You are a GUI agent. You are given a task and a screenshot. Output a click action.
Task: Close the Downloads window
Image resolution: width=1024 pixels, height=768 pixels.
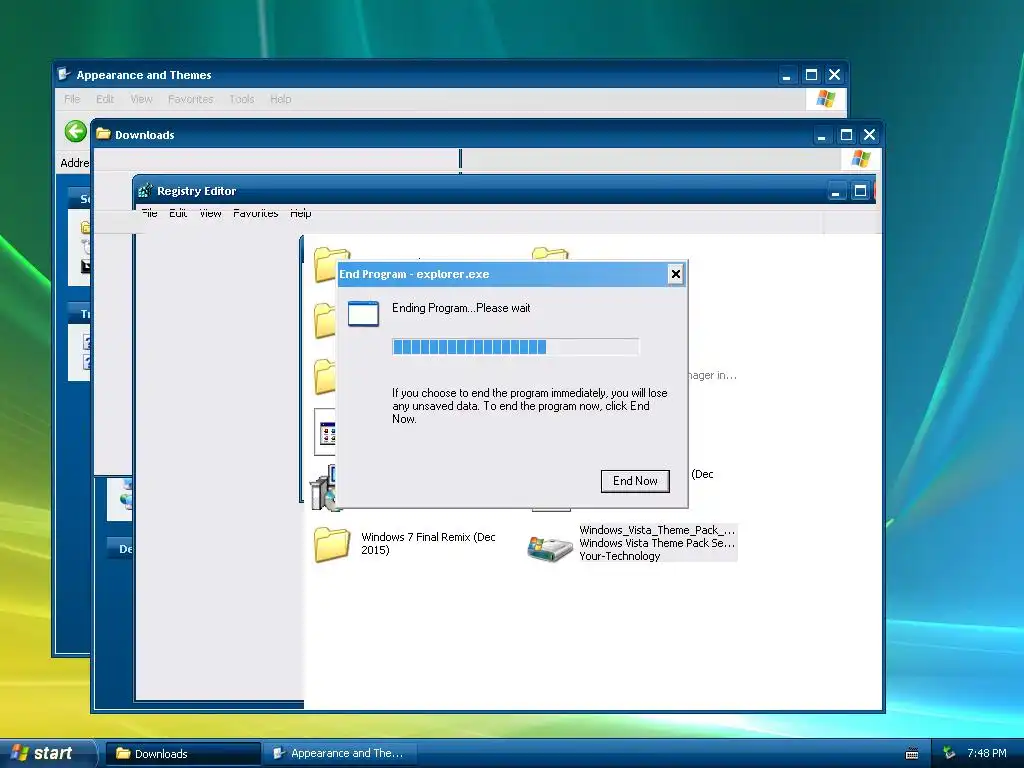[x=869, y=135]
